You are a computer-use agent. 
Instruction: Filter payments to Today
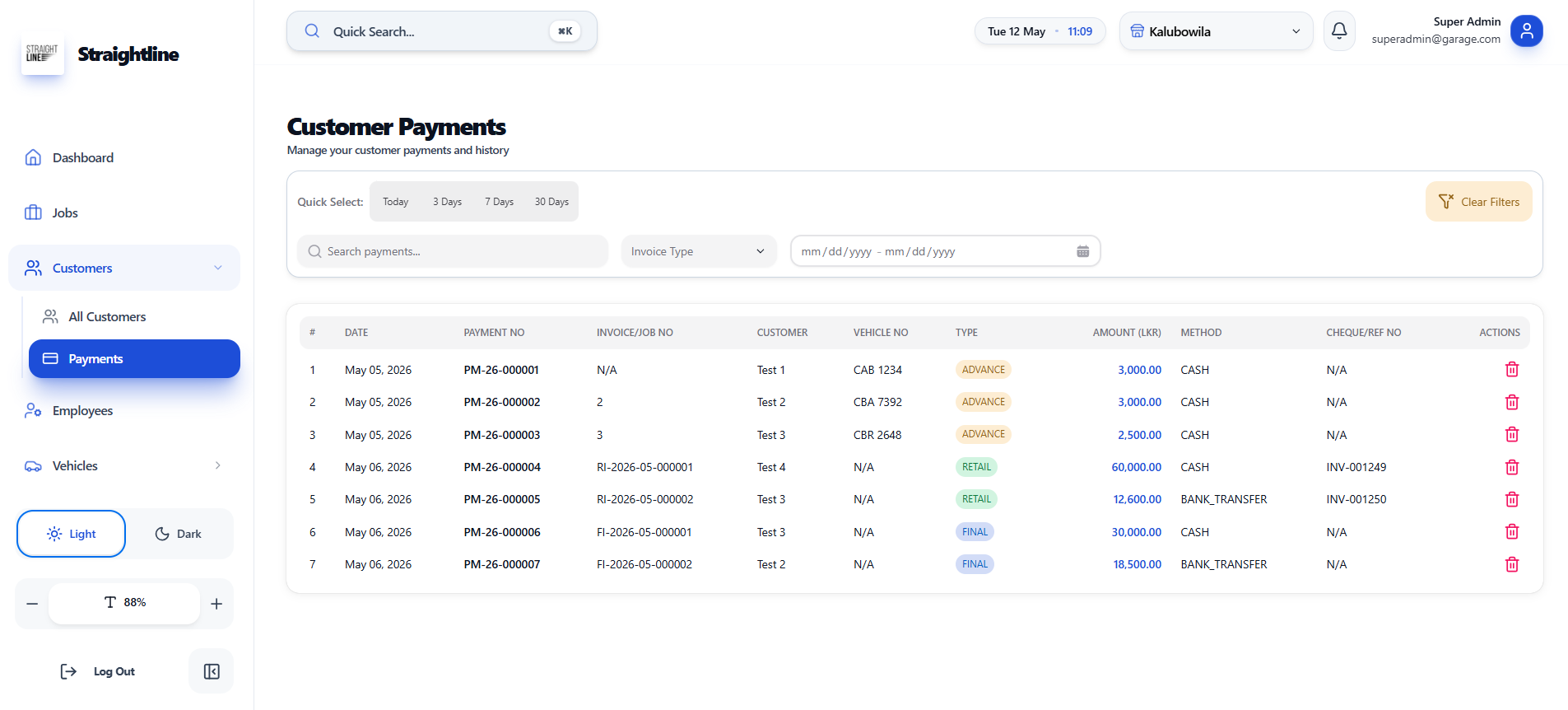pos(395,202)
